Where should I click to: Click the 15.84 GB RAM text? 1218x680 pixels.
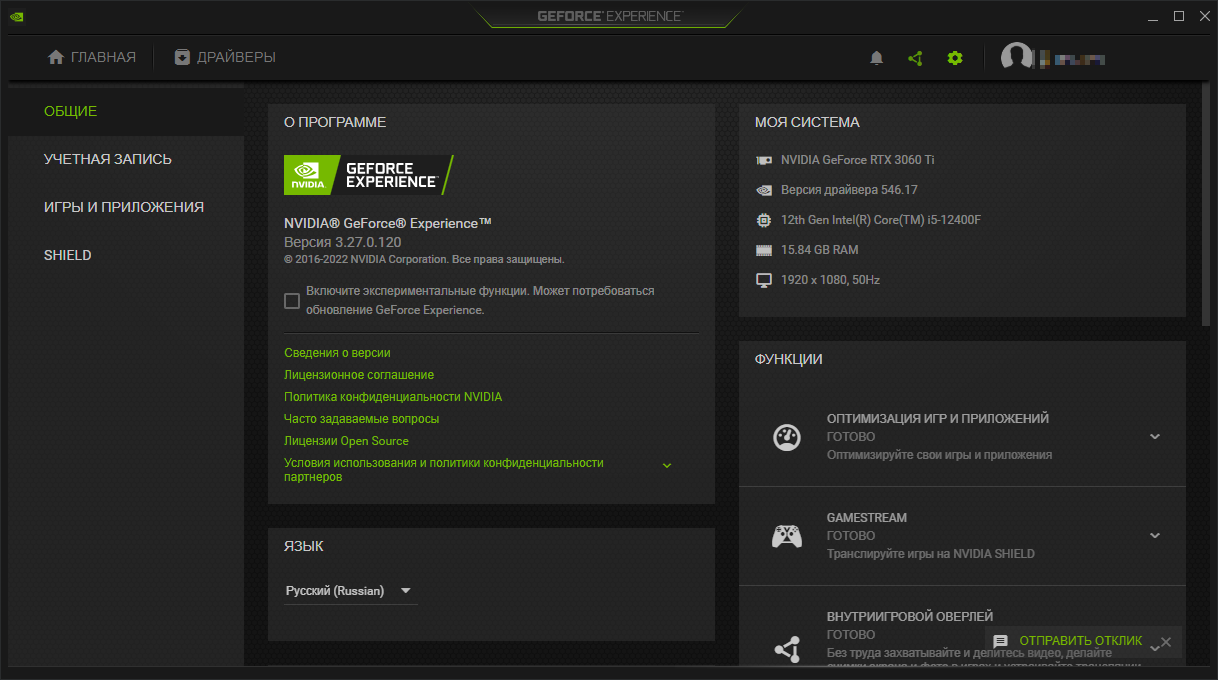(819, 250)
